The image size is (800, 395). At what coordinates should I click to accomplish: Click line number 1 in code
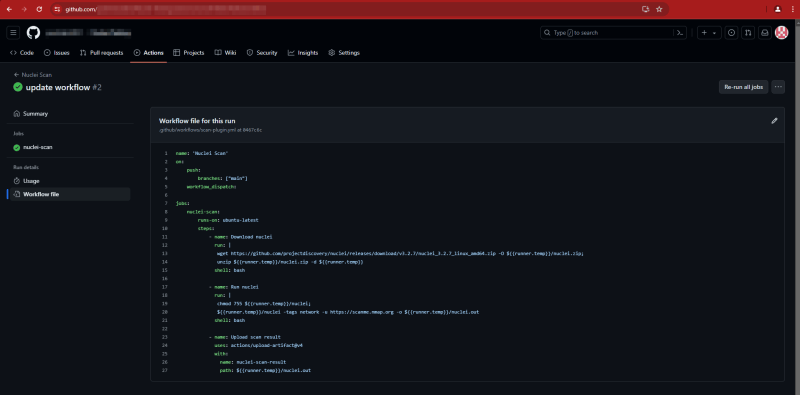(x=166, y=153)
